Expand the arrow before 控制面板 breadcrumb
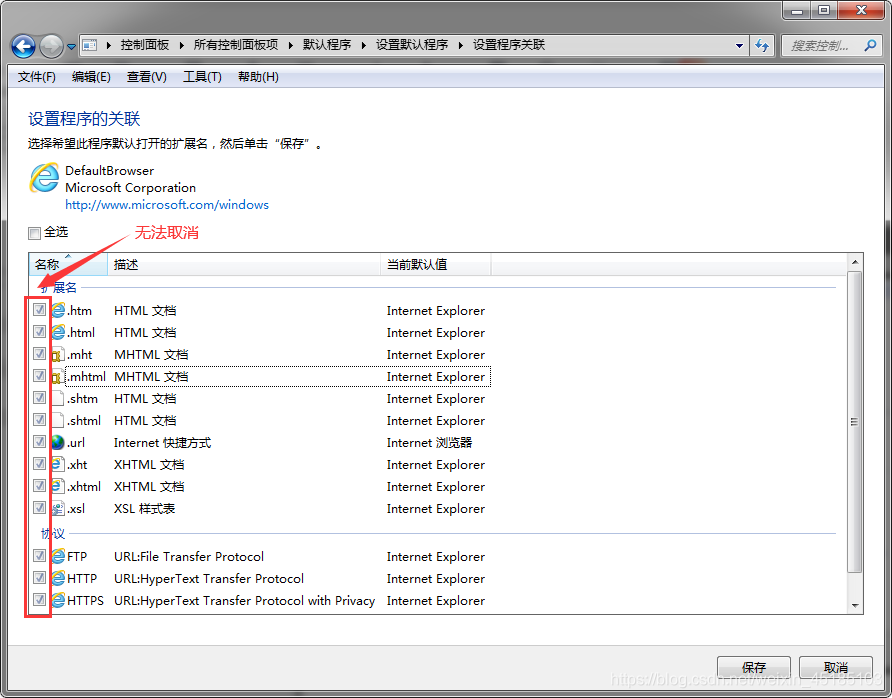Viewport: 892px width, 698px height. tap(109, 45)
